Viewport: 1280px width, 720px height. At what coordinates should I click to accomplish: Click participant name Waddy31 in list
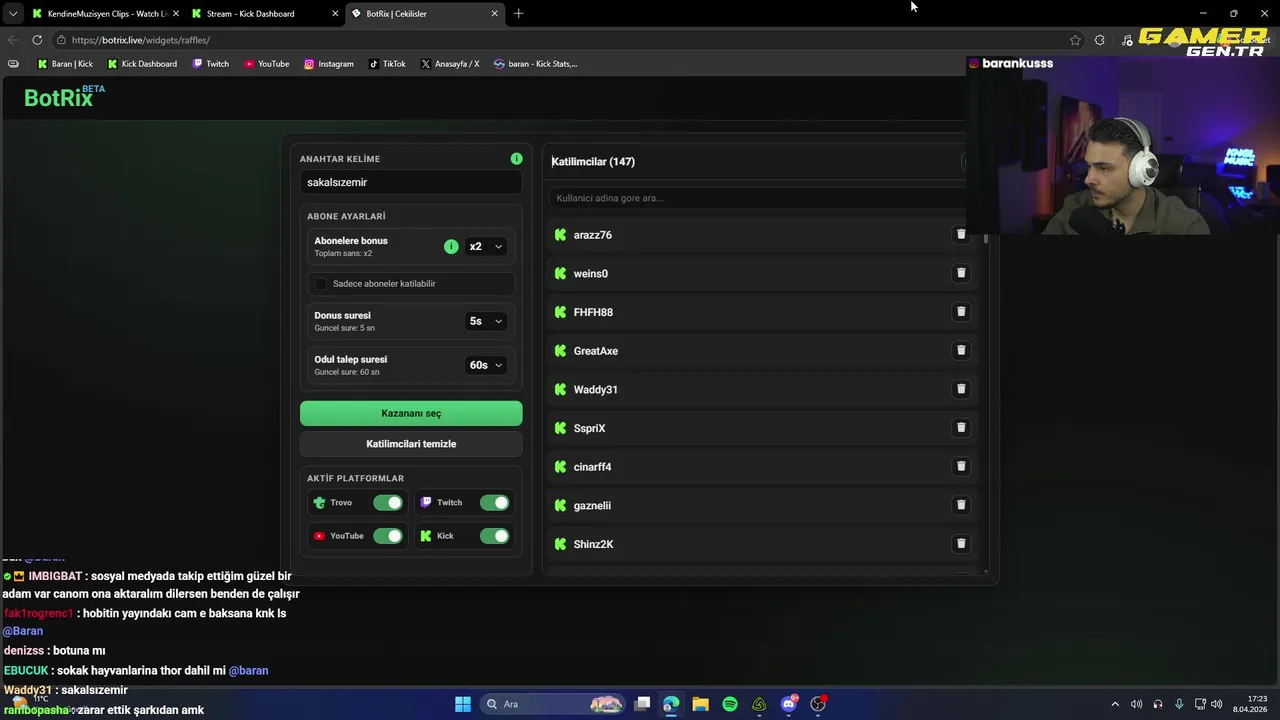pyautogui.click(x=595, y=390)
